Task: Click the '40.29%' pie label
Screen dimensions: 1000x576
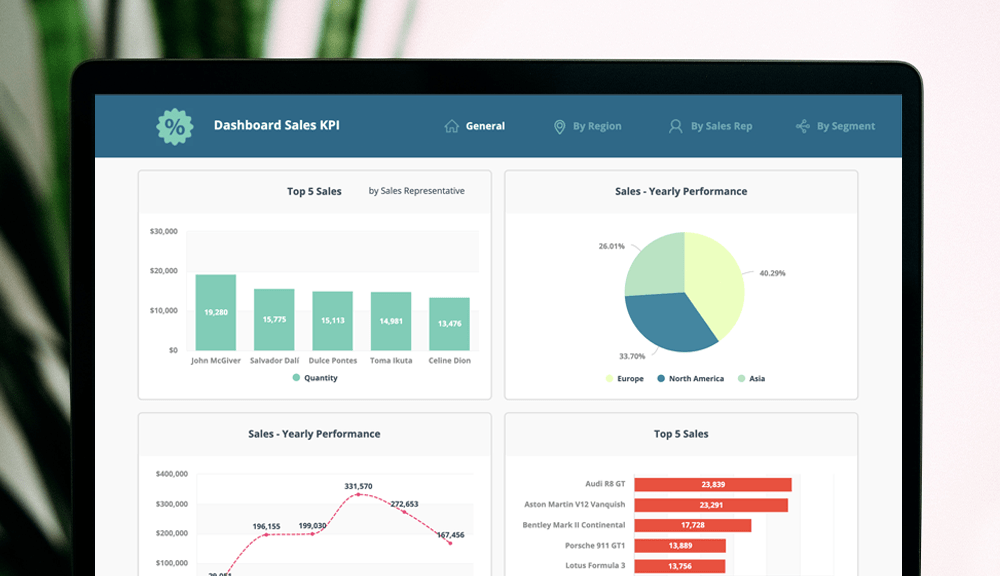Action: pyautogui.click(x=772, y=273)
